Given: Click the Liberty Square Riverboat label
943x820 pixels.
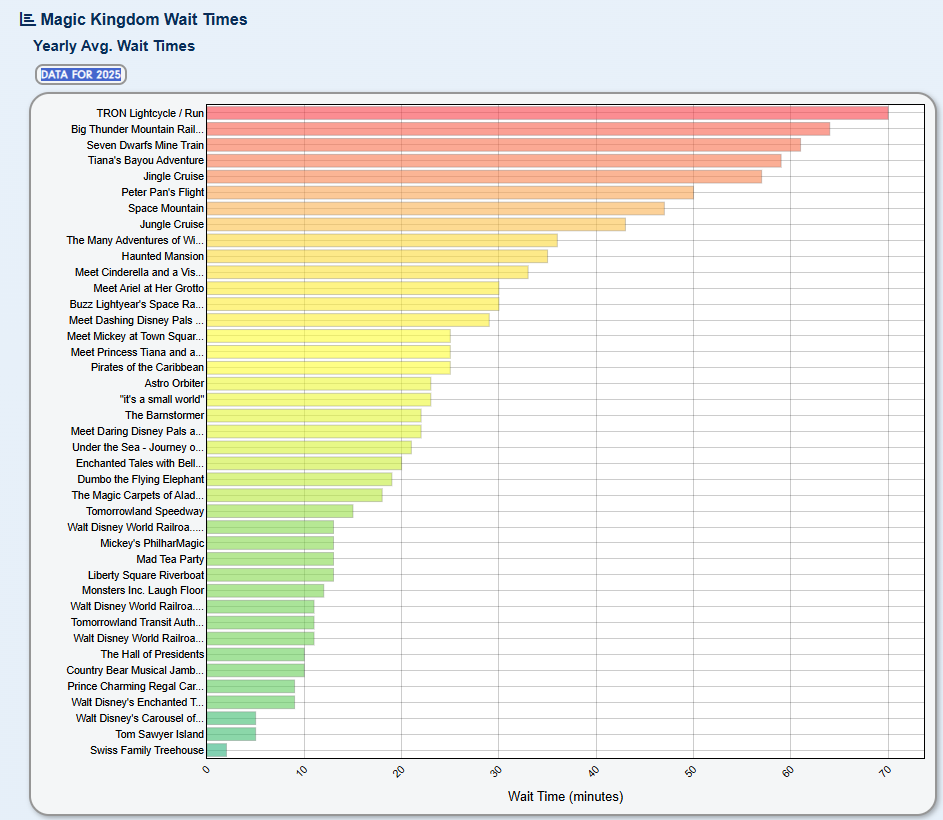Looking at the screenshot, I should click(x=146, y=575).
